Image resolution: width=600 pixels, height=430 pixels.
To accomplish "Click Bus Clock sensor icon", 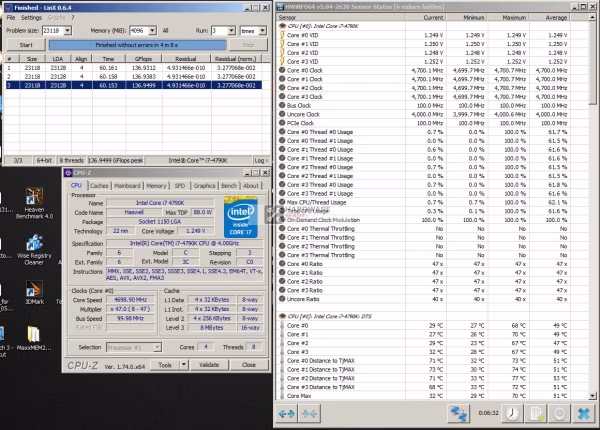I will 282,105.
